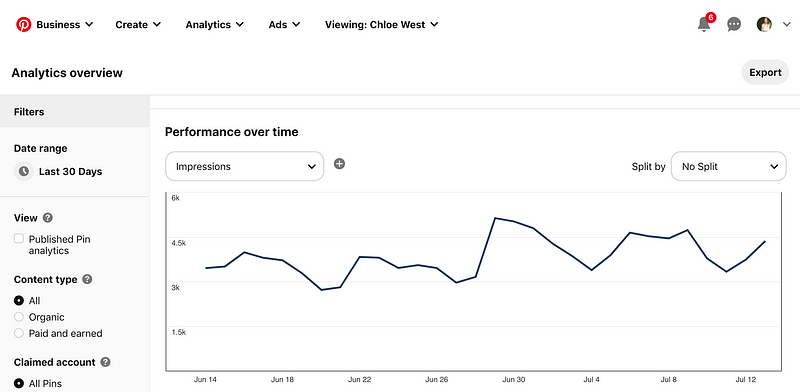Click the clock icon beside Last 30 Days

tap(23, 172)
